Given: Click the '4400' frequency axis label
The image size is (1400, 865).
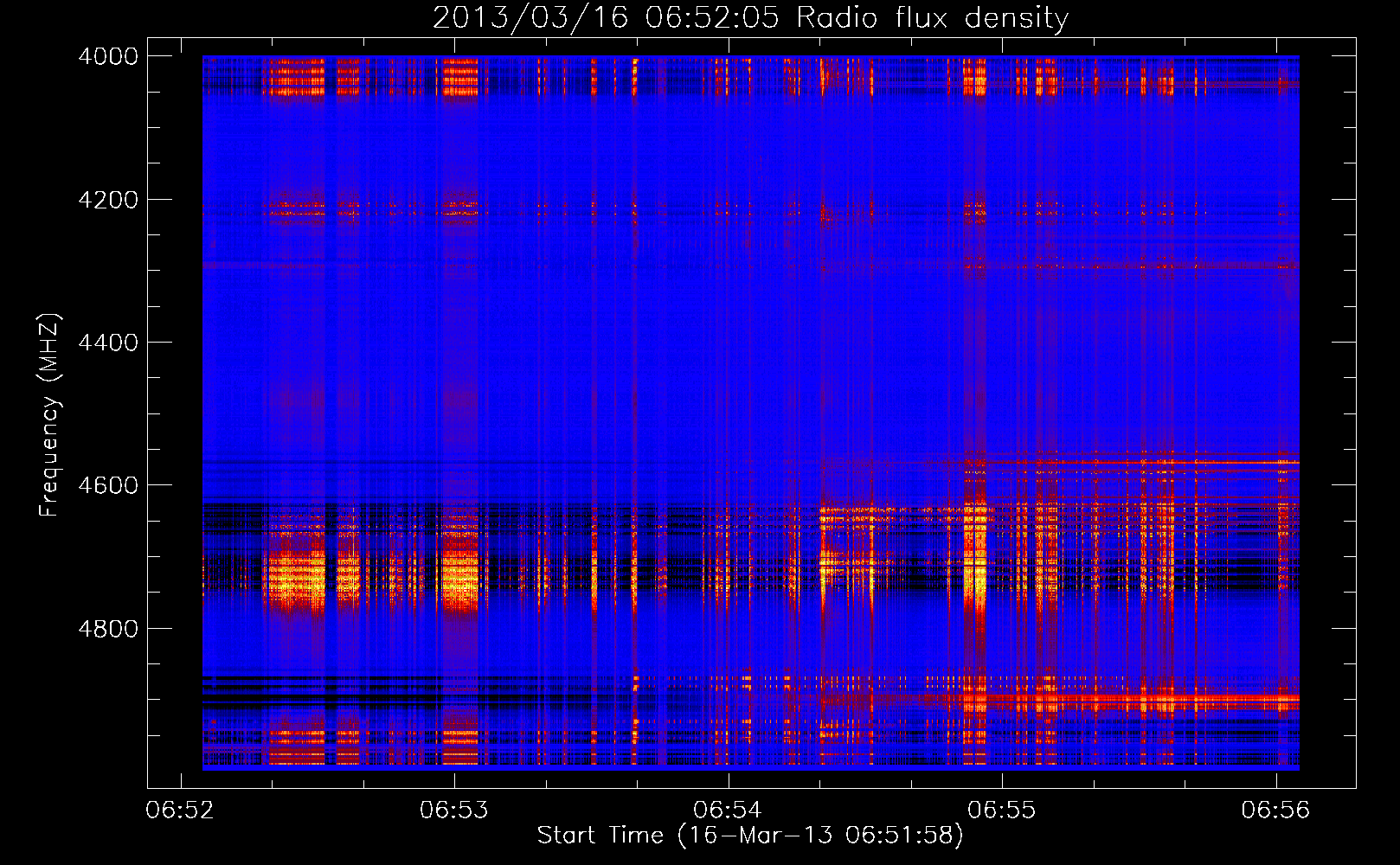Looking at the screenshot, I should [x=108, y=343].
